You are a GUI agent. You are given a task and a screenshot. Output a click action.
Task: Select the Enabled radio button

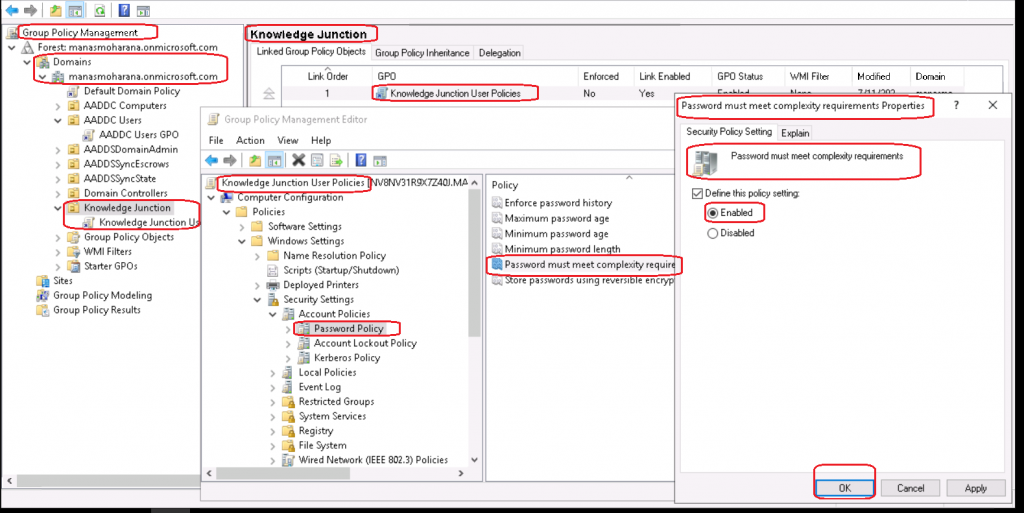point(713,213)
